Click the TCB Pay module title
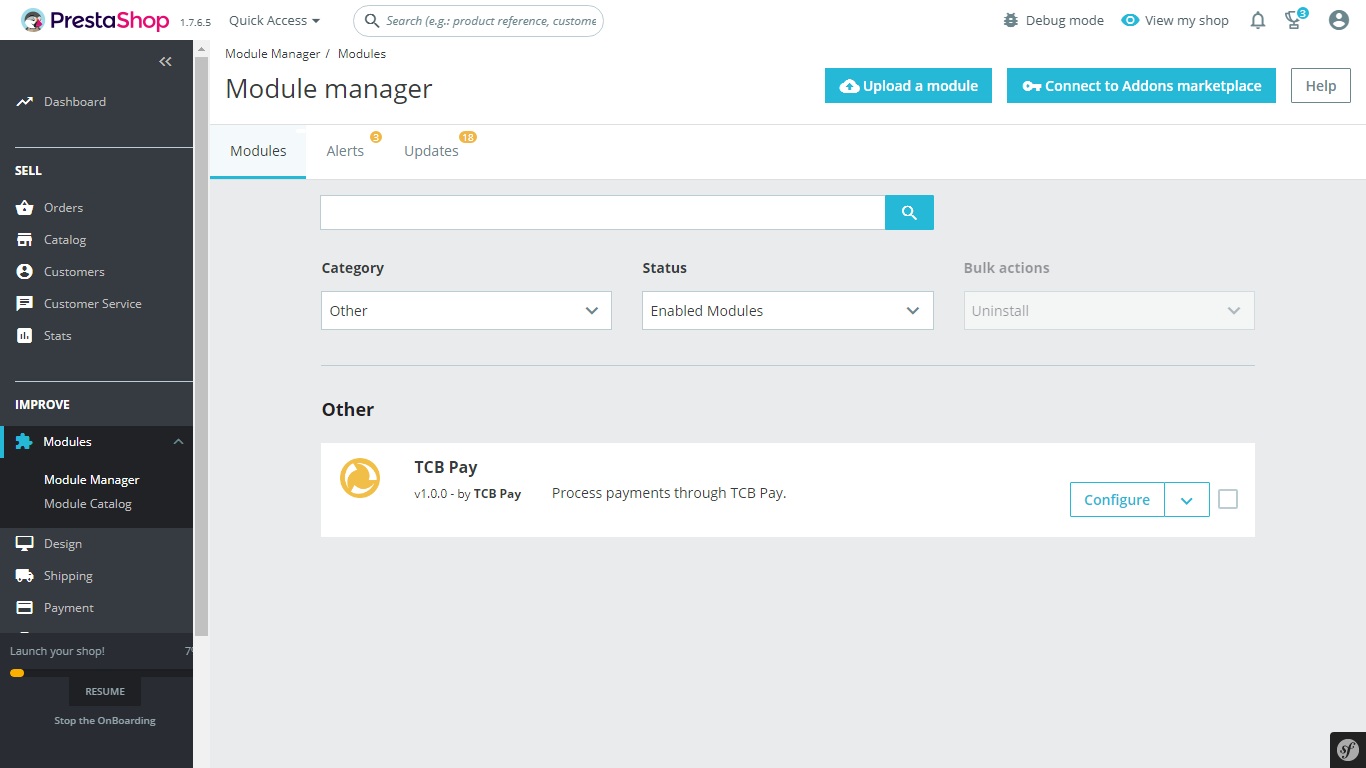 (x=446, y=467)
